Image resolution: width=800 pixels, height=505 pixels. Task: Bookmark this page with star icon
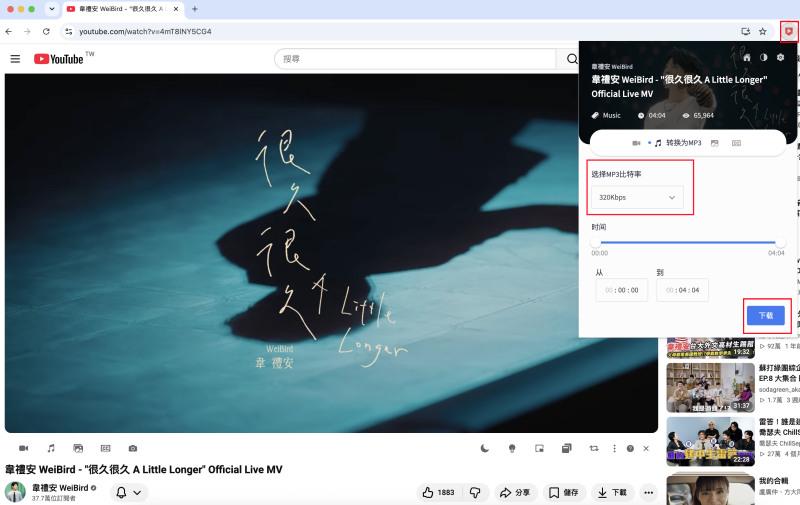tap(763, 32)
